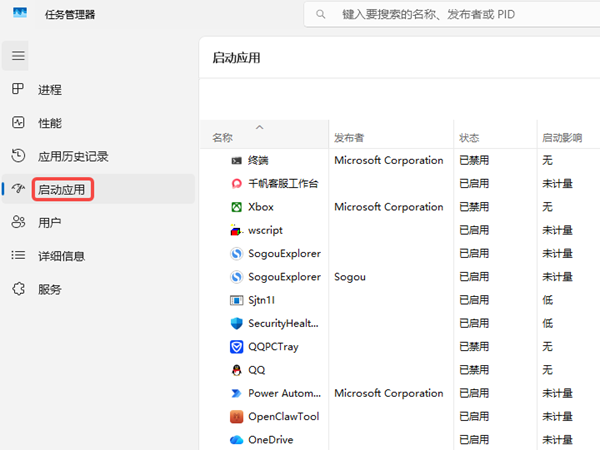Click the QQPCTray app icon

(x=236, y=347)
